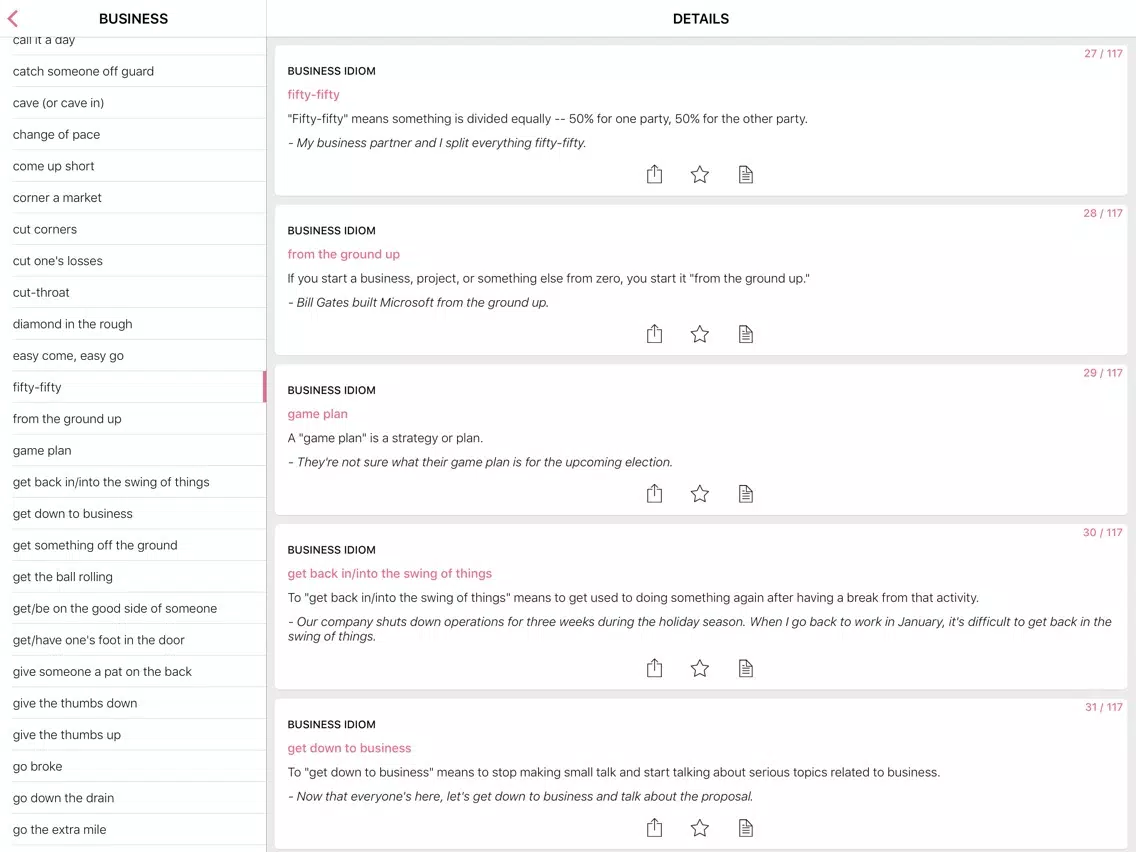Screen dimensions: 1136x852
Task: Open document icon for 'from the ground up'
Action: click(x=745, y=334)
